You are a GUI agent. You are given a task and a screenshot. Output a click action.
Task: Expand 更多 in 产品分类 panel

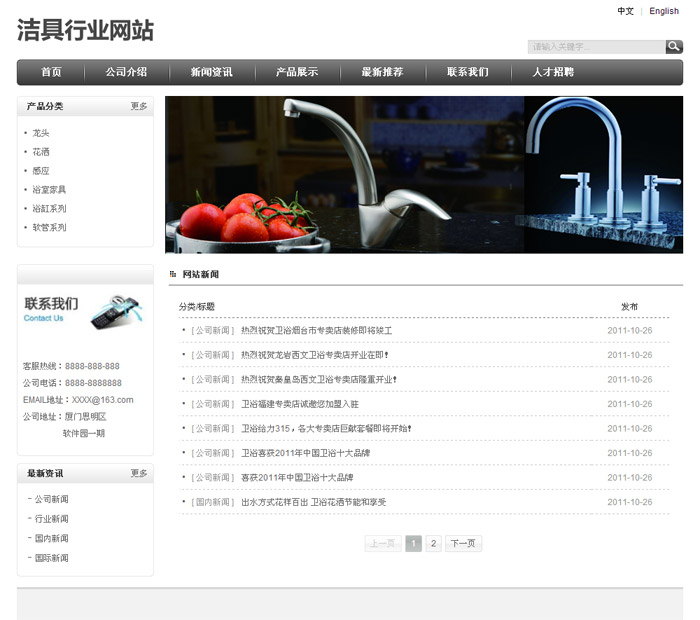pos(139,106)
